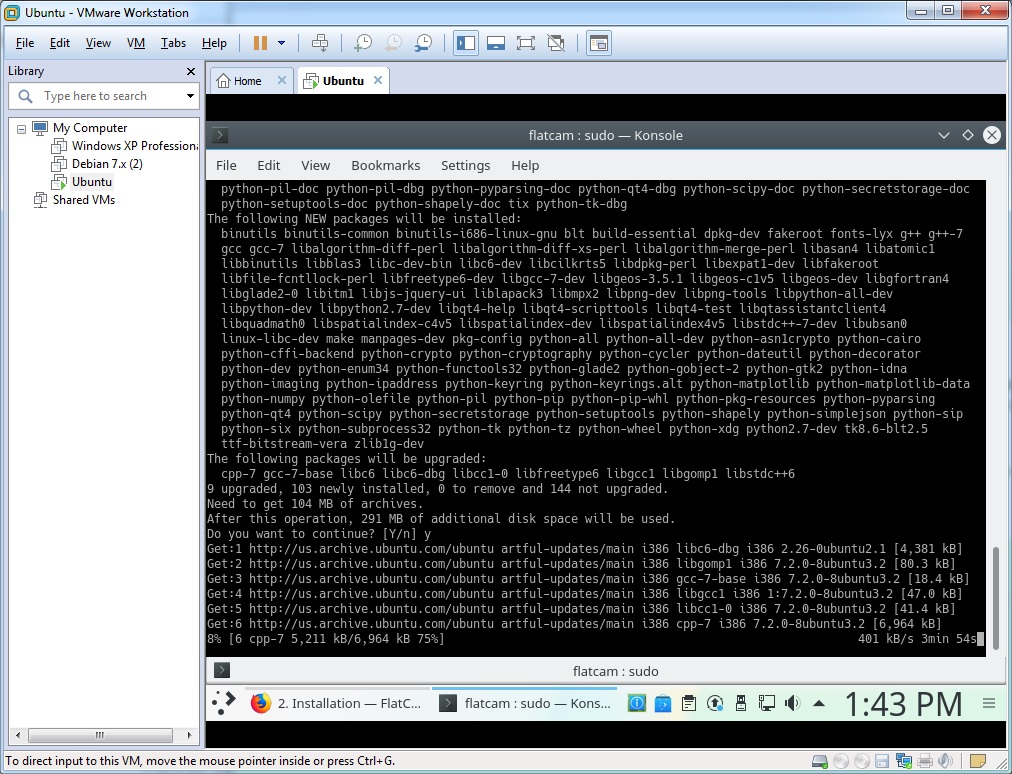Screen dimensions: 1012x774
Task: Close the Ubuntu tab
Action: pos(378,80)
